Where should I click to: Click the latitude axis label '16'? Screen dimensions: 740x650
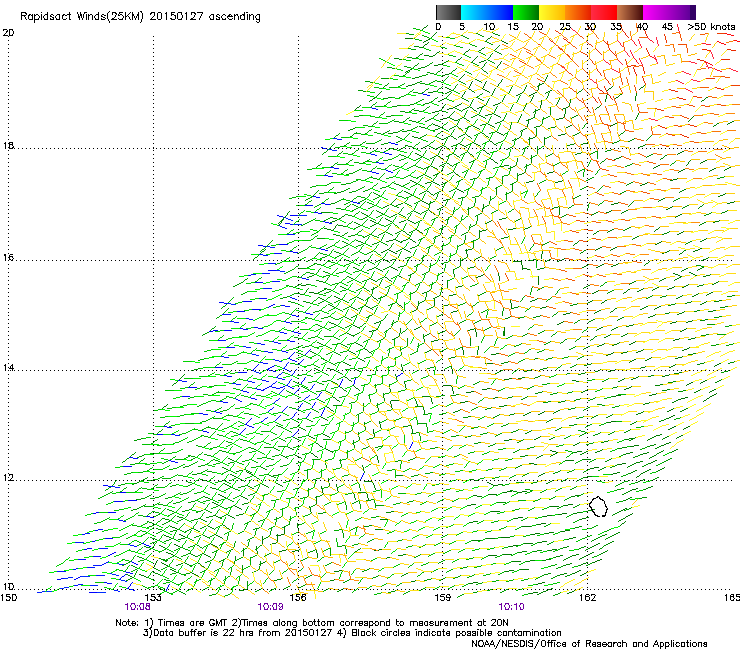pos(8,258)
